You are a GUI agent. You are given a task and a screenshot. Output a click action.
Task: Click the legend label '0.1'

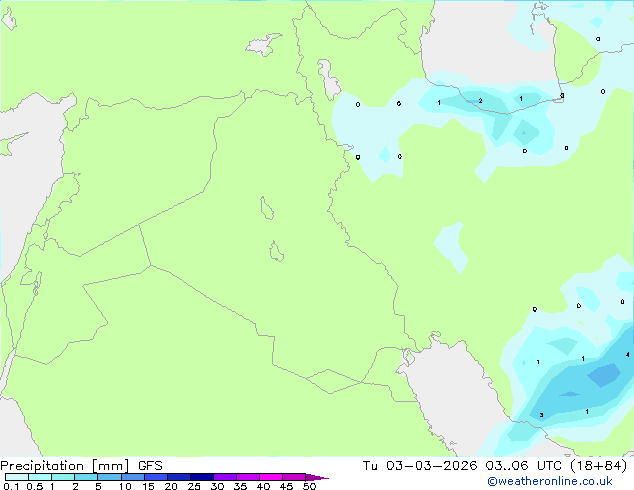(11, 486)
